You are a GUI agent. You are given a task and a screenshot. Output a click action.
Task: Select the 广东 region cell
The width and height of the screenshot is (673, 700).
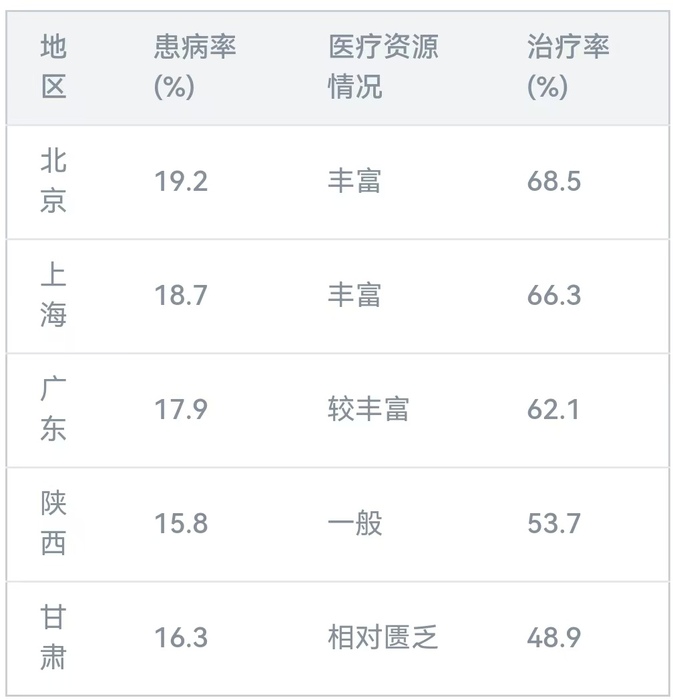54,409
